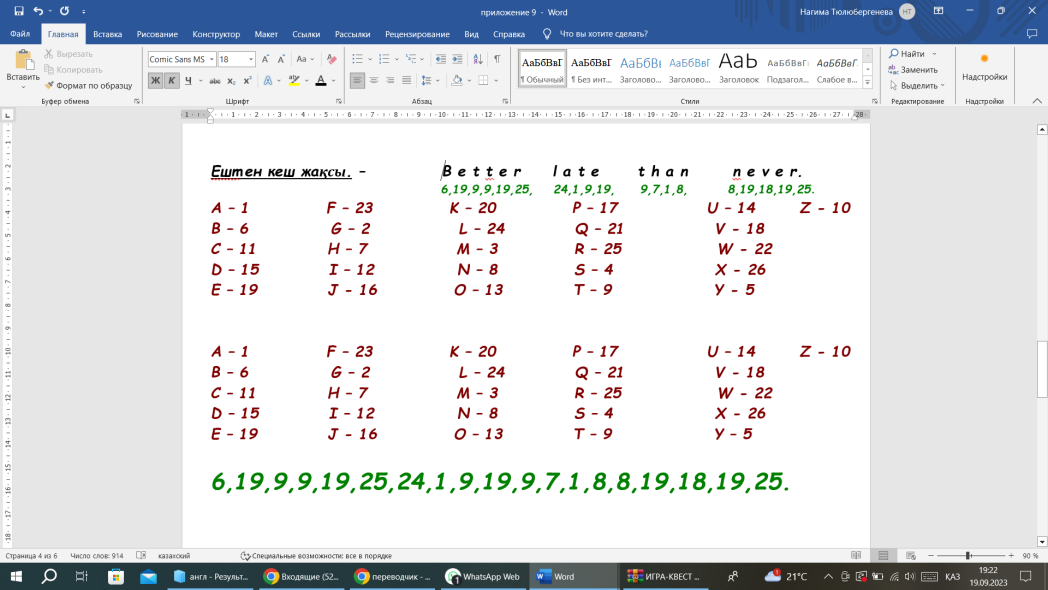Open the font size 18 dropdown
This screenshot has width=1048, height=590.
pyautogui.click(x=251, y=59)
